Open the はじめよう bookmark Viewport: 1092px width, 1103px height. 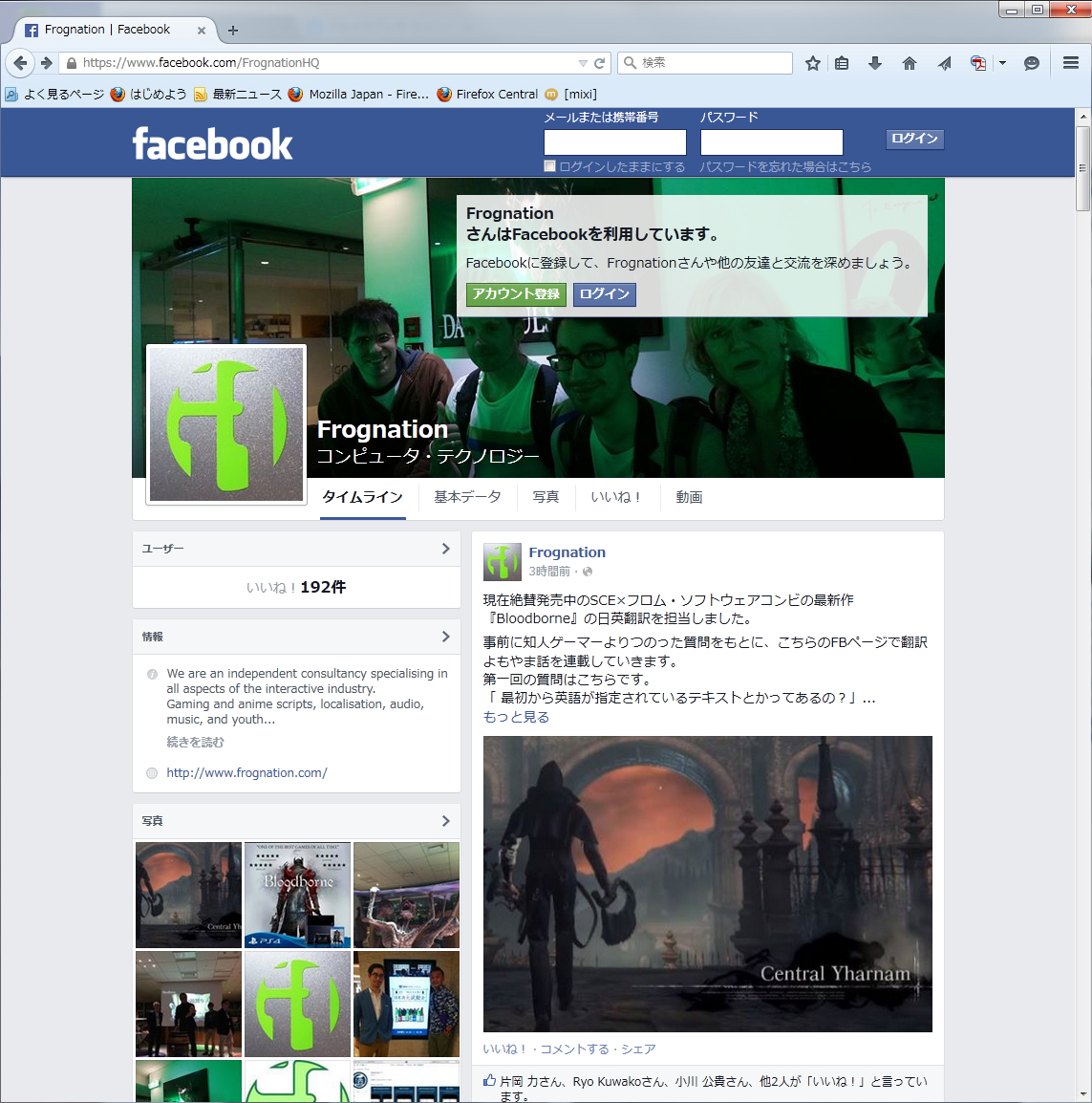148,95
